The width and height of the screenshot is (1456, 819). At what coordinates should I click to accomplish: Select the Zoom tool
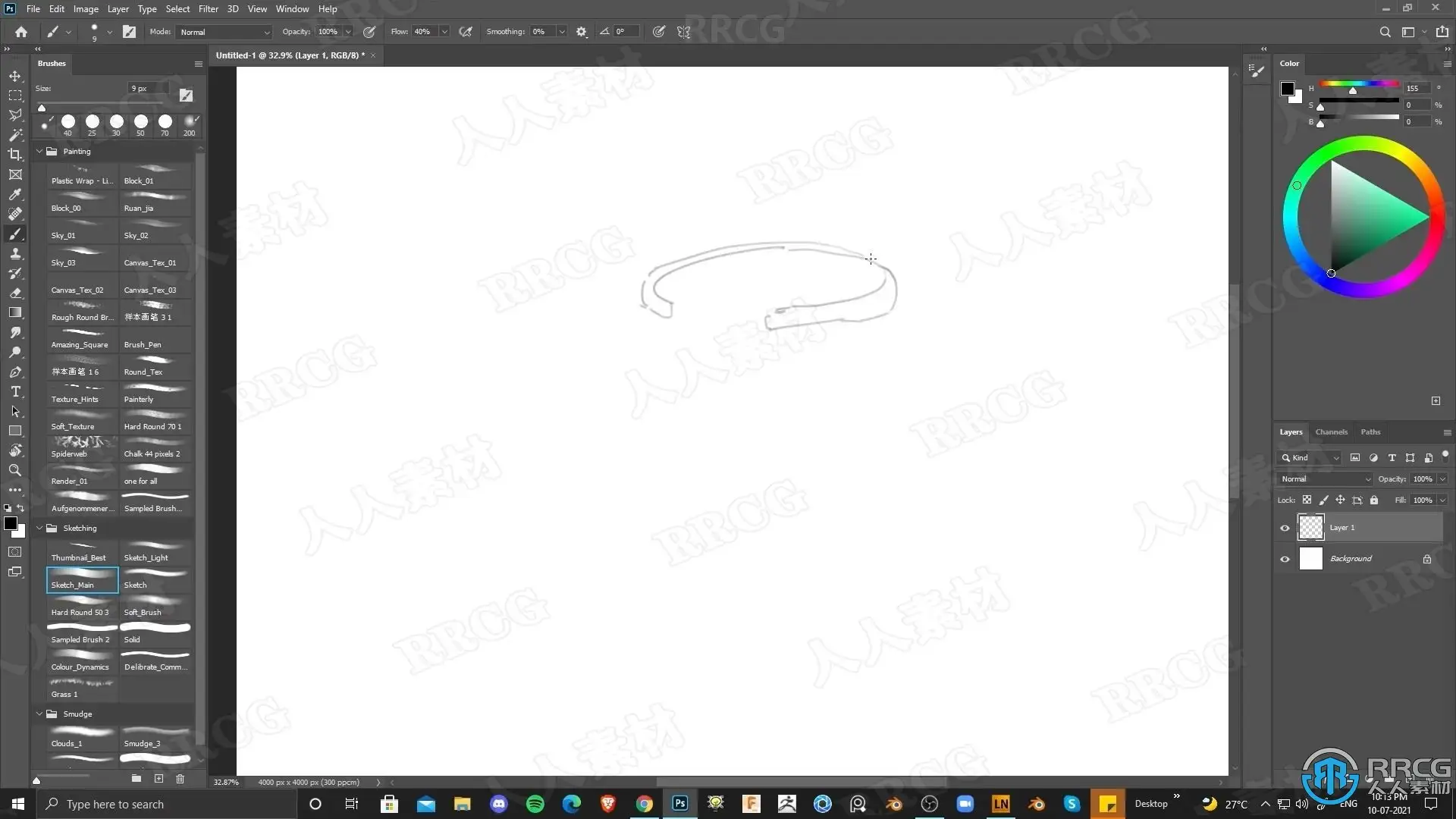[x=15, y=470]
